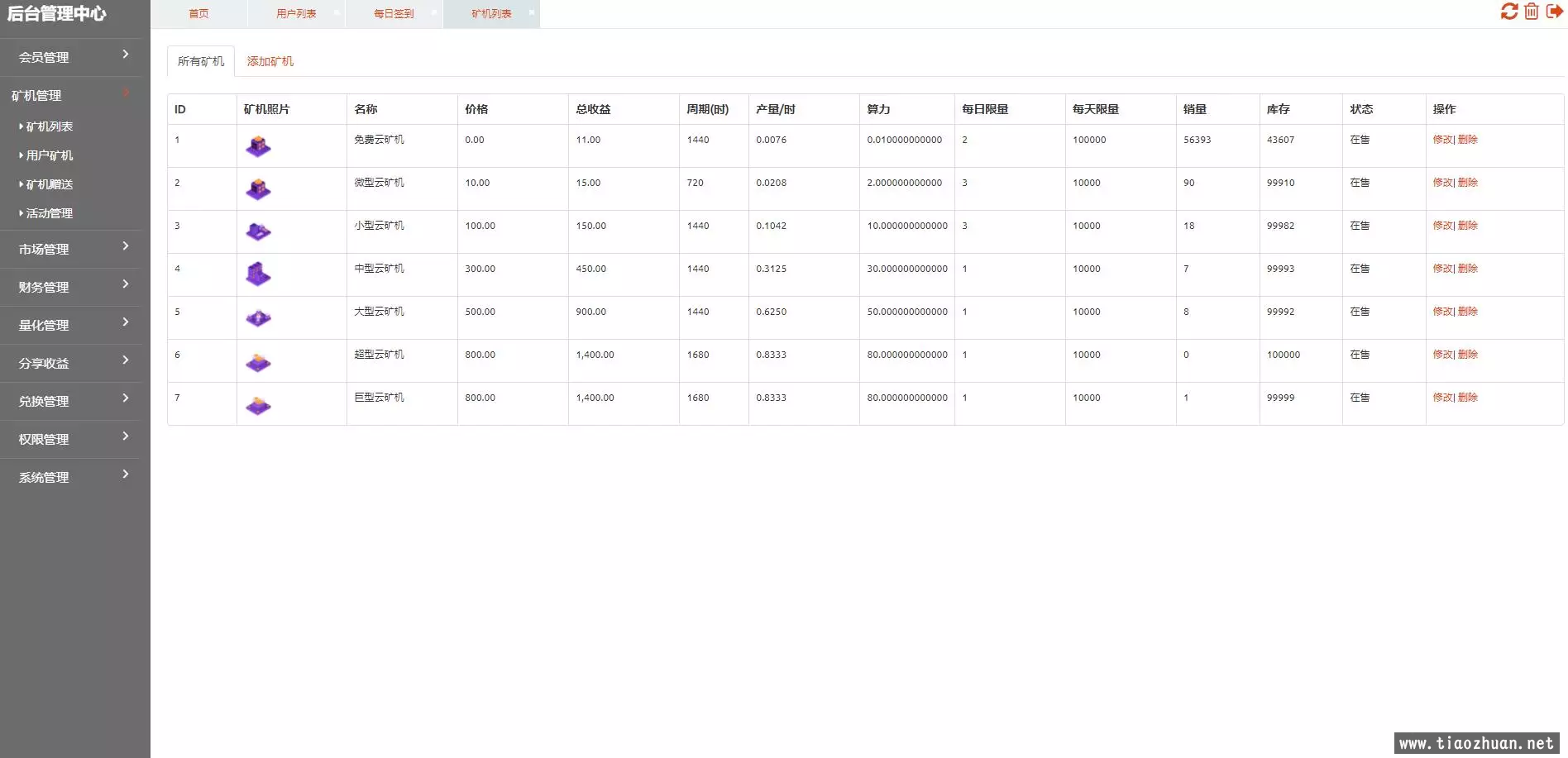Click the trash can icon in header
Viewport: 1568px width, 758px height.
point(1532,12)
